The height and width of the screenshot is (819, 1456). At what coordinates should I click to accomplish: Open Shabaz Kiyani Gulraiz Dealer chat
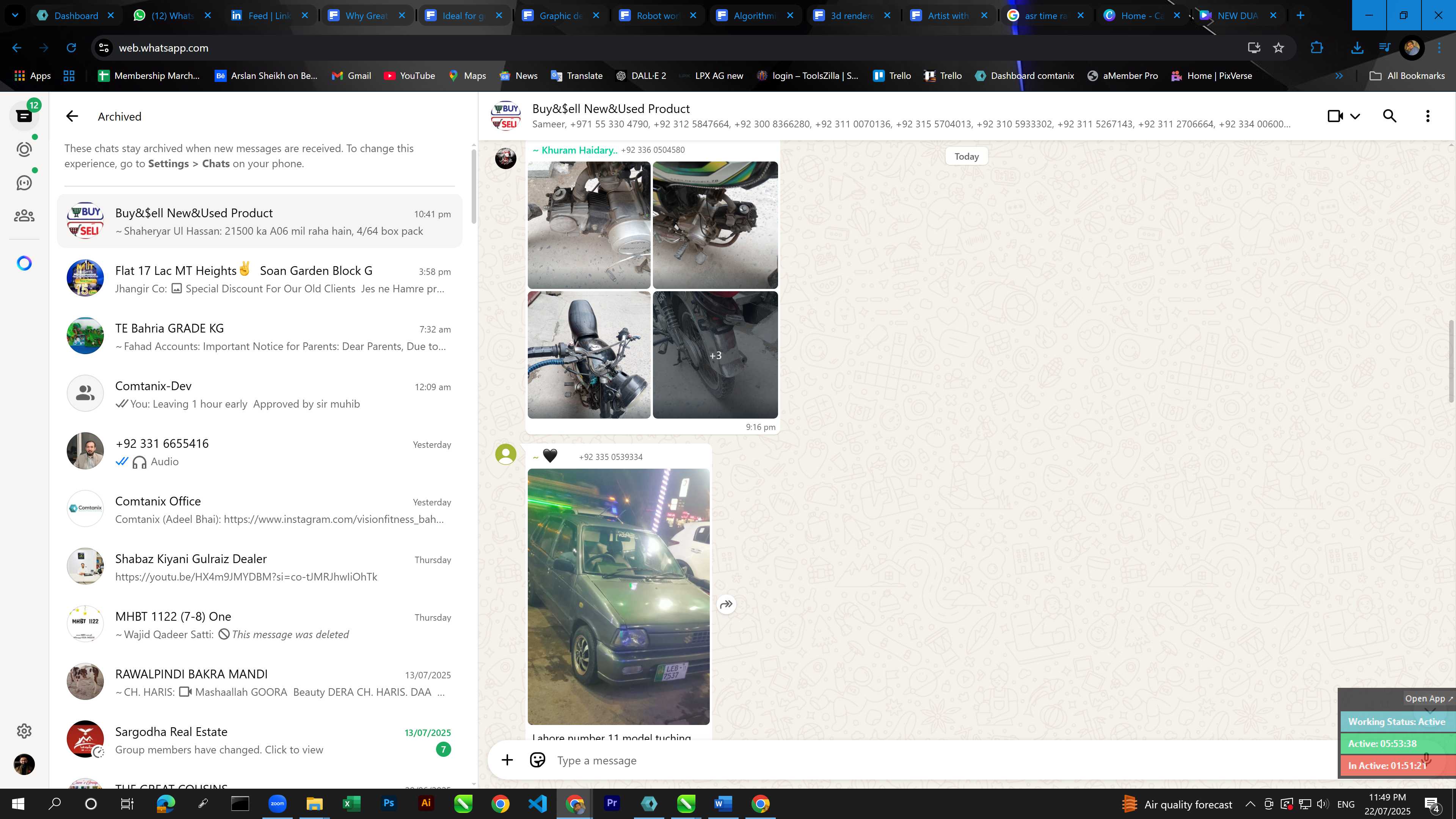tap(259, 567)
